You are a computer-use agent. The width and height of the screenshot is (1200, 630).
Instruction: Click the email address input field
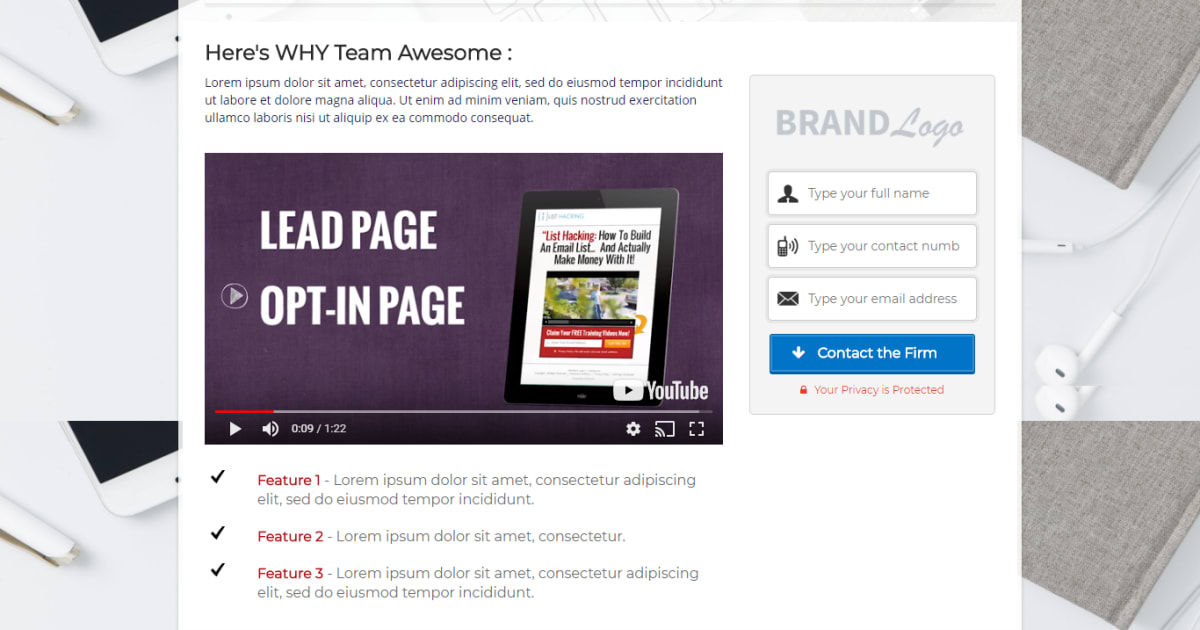872,299
